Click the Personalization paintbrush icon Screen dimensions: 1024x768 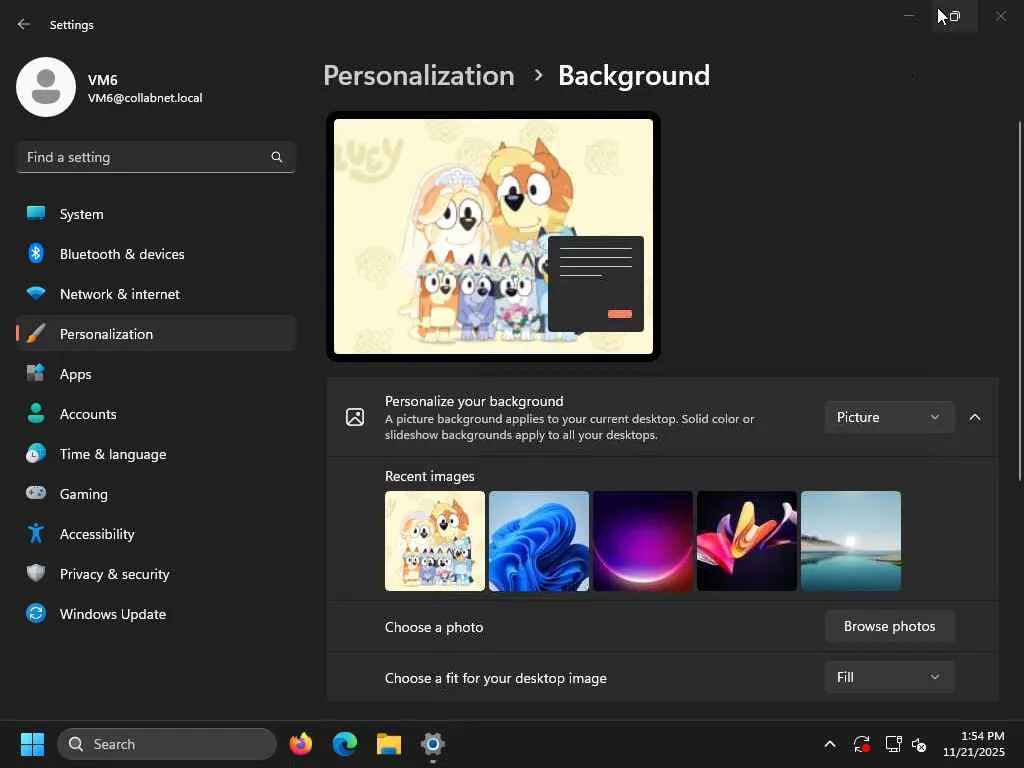point(36,334)
